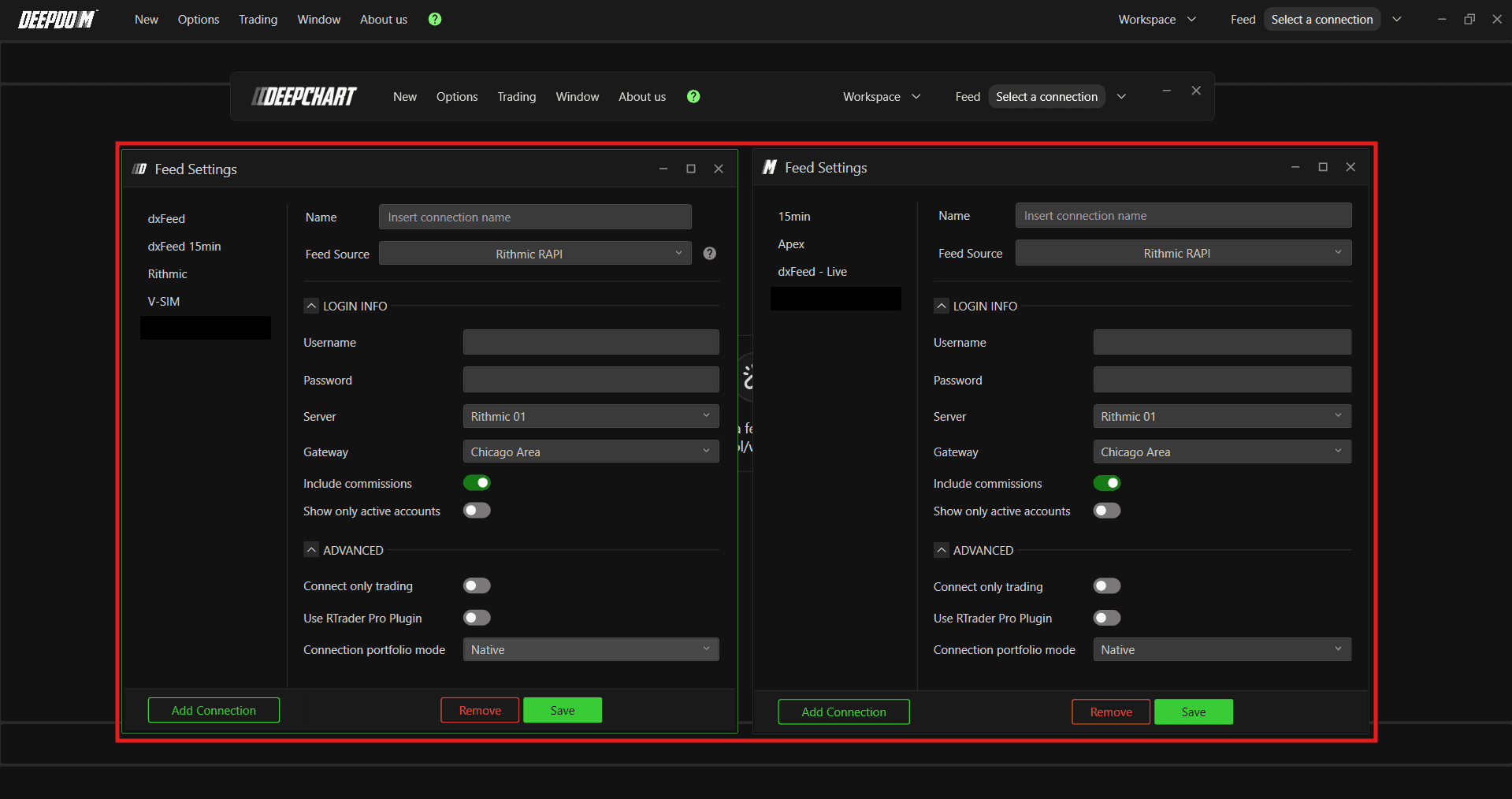Maximize the left Feed Settings window
The height and width of the screenshot is (799, 1512).
(x=691, y=169)
